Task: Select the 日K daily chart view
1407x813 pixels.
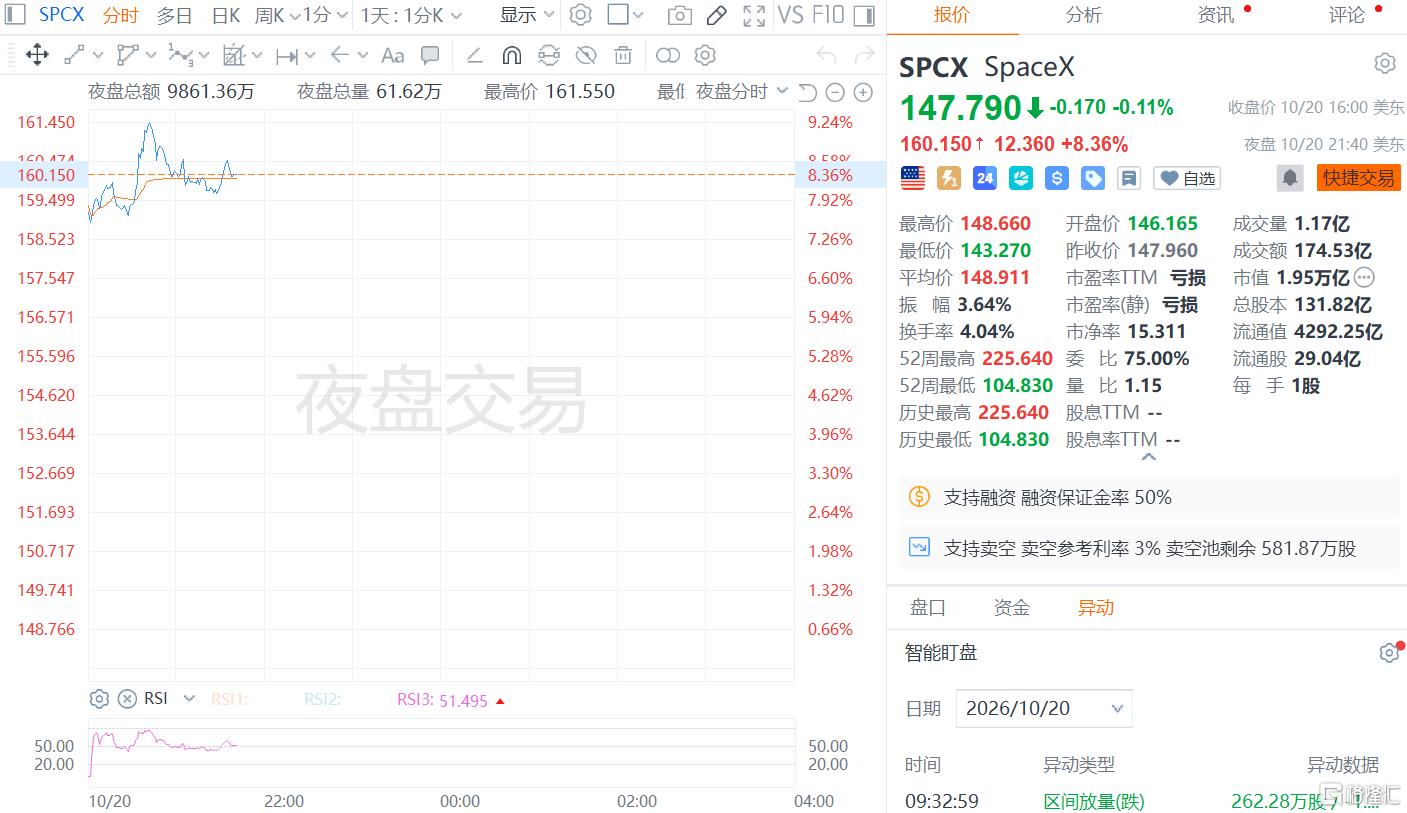Action: [226, 15]
